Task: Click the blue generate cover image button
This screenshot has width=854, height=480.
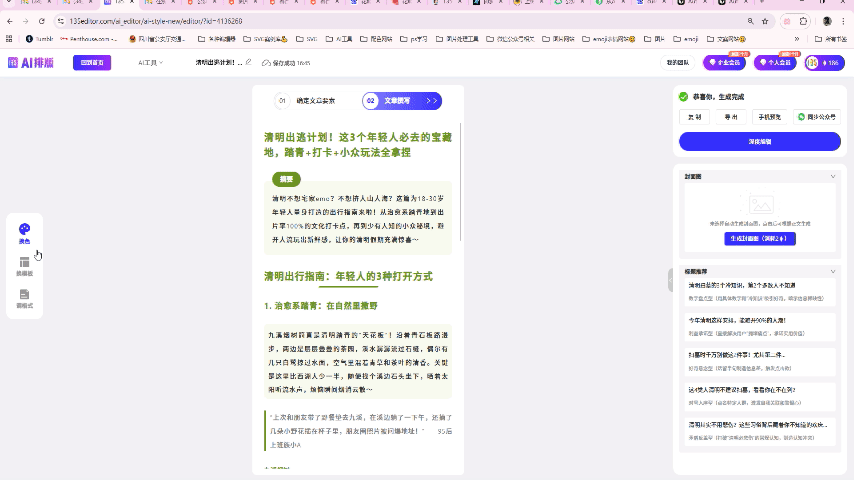Action: pyautogui.click(x=760, y=239)
